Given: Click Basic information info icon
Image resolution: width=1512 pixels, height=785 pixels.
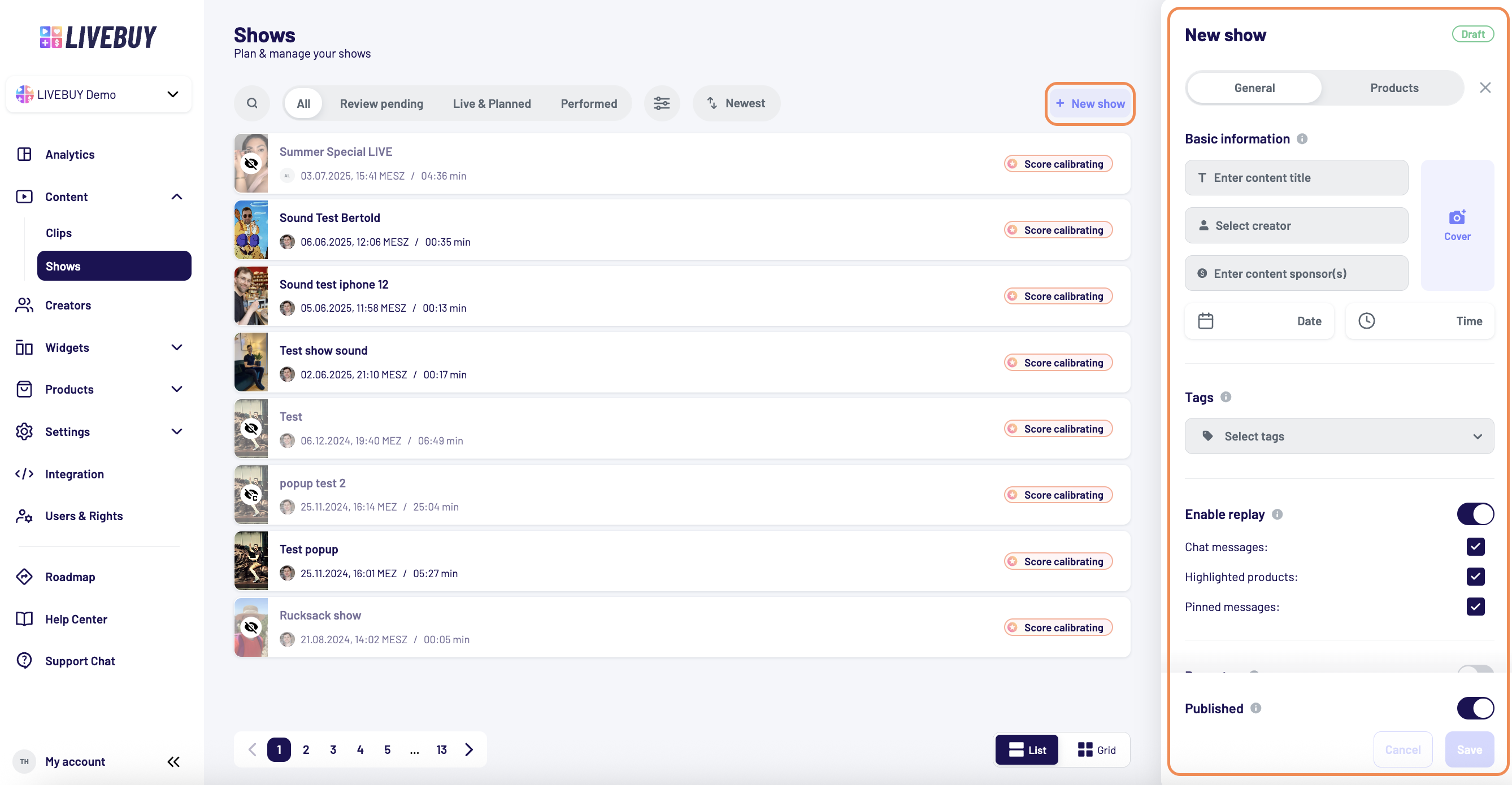Looking at the screenshot, I should [1302, 138].
